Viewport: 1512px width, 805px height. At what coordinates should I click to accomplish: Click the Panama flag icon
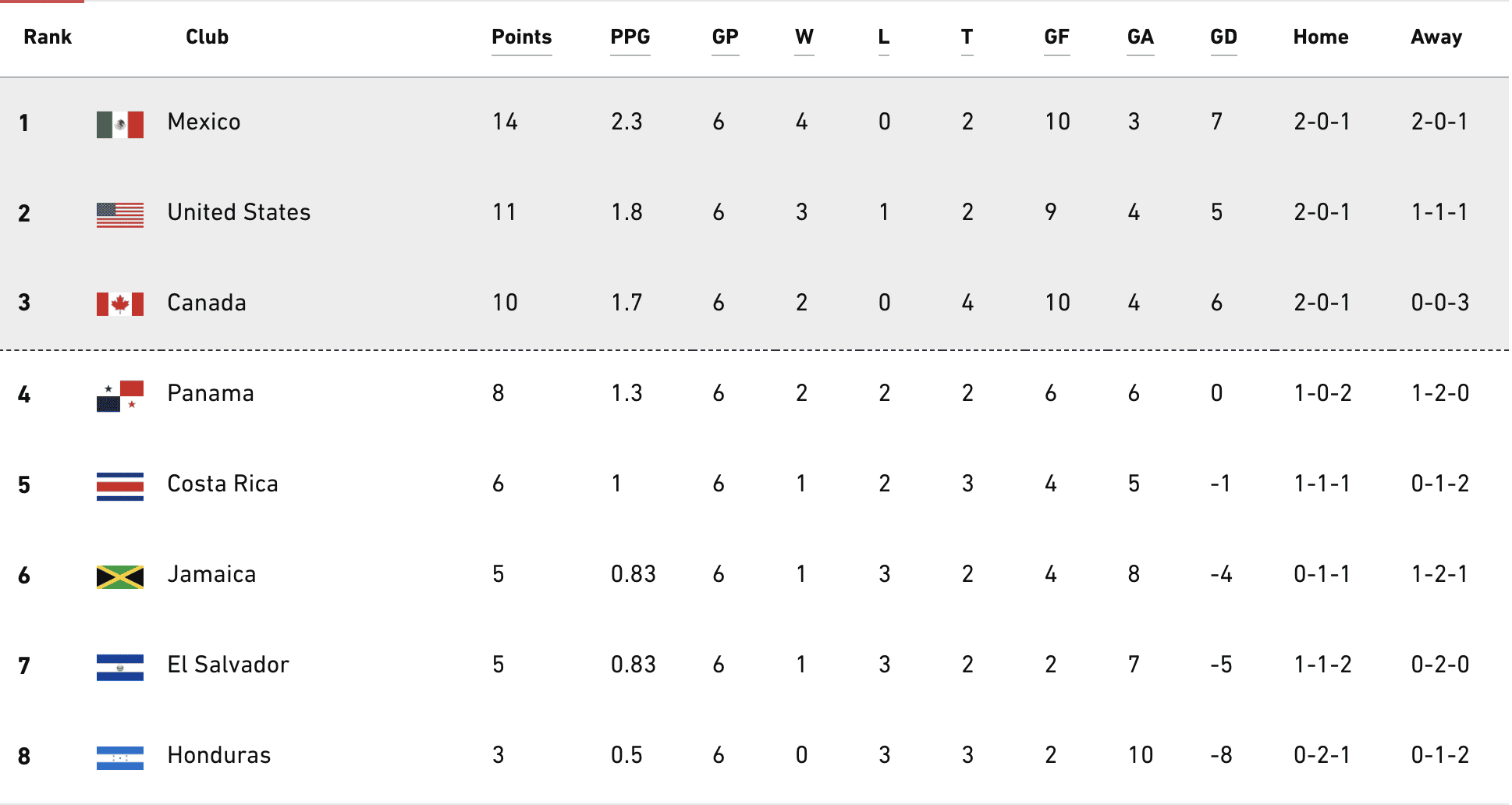(x=120, y=395)
